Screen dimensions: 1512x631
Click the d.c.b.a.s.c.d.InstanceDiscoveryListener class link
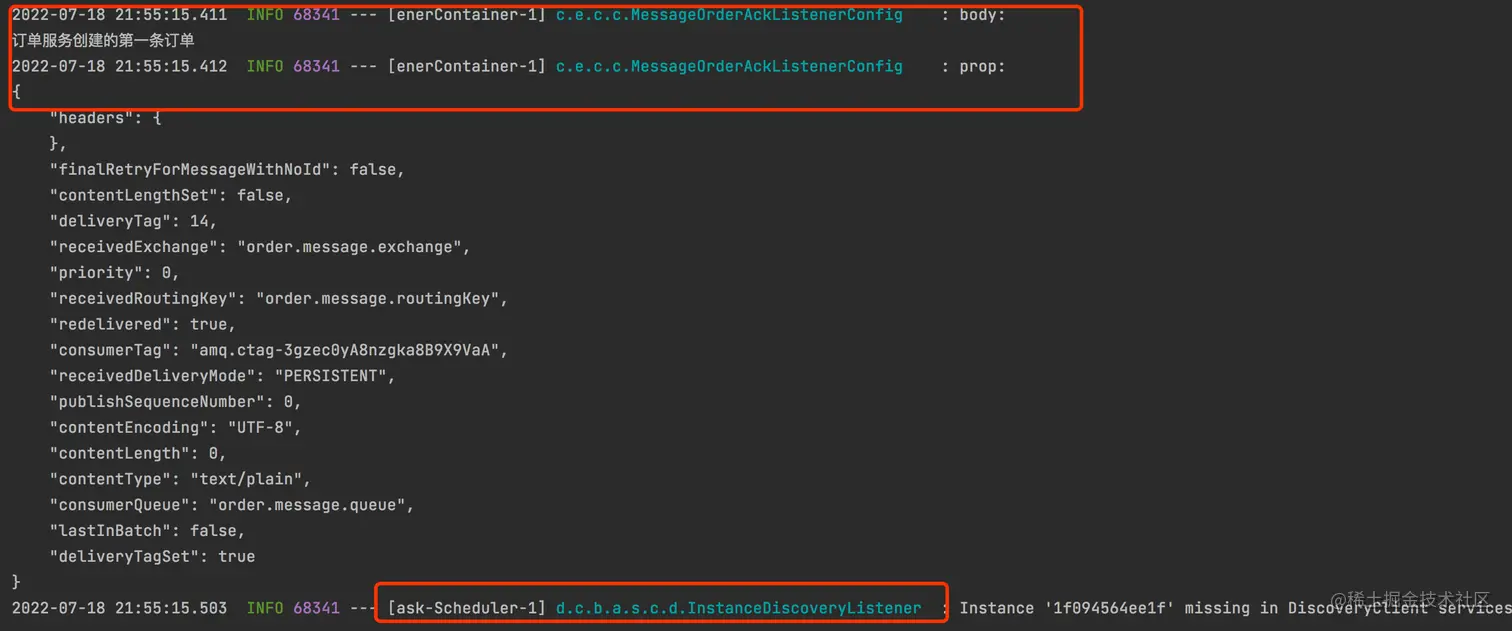coord(738,608)
